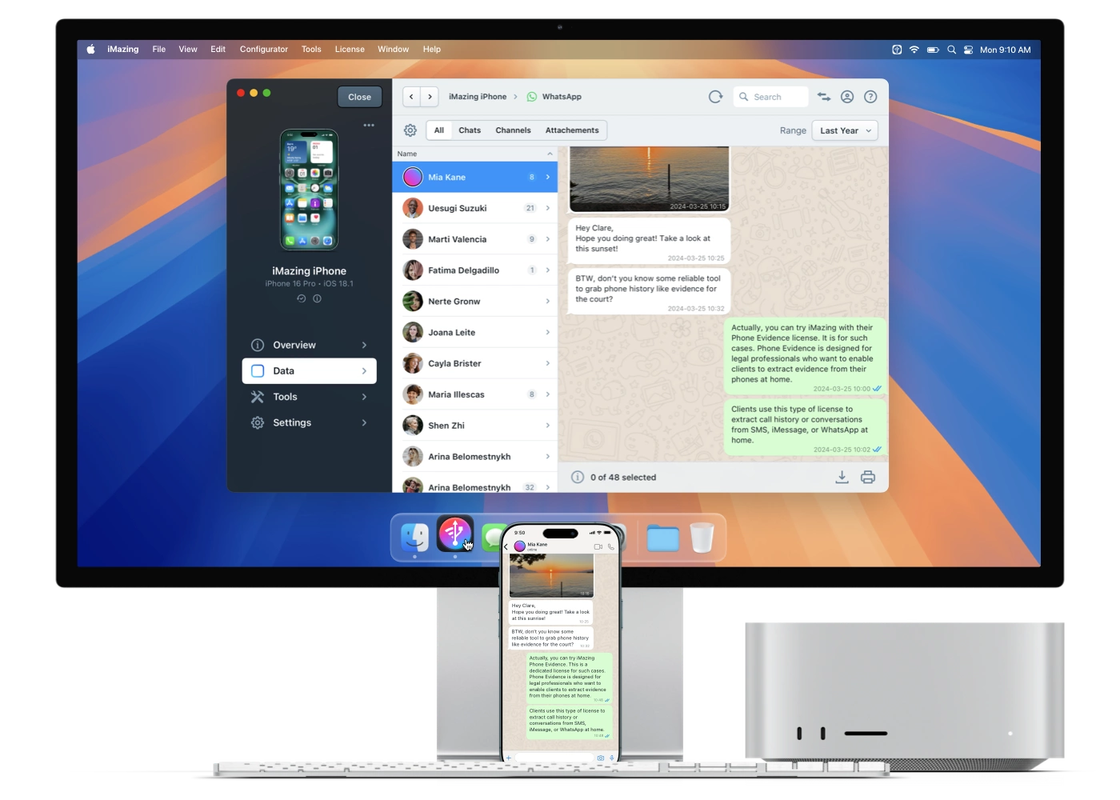
Task: Select the Nerte Gronw conversation
Action: [x=475, y=301]
